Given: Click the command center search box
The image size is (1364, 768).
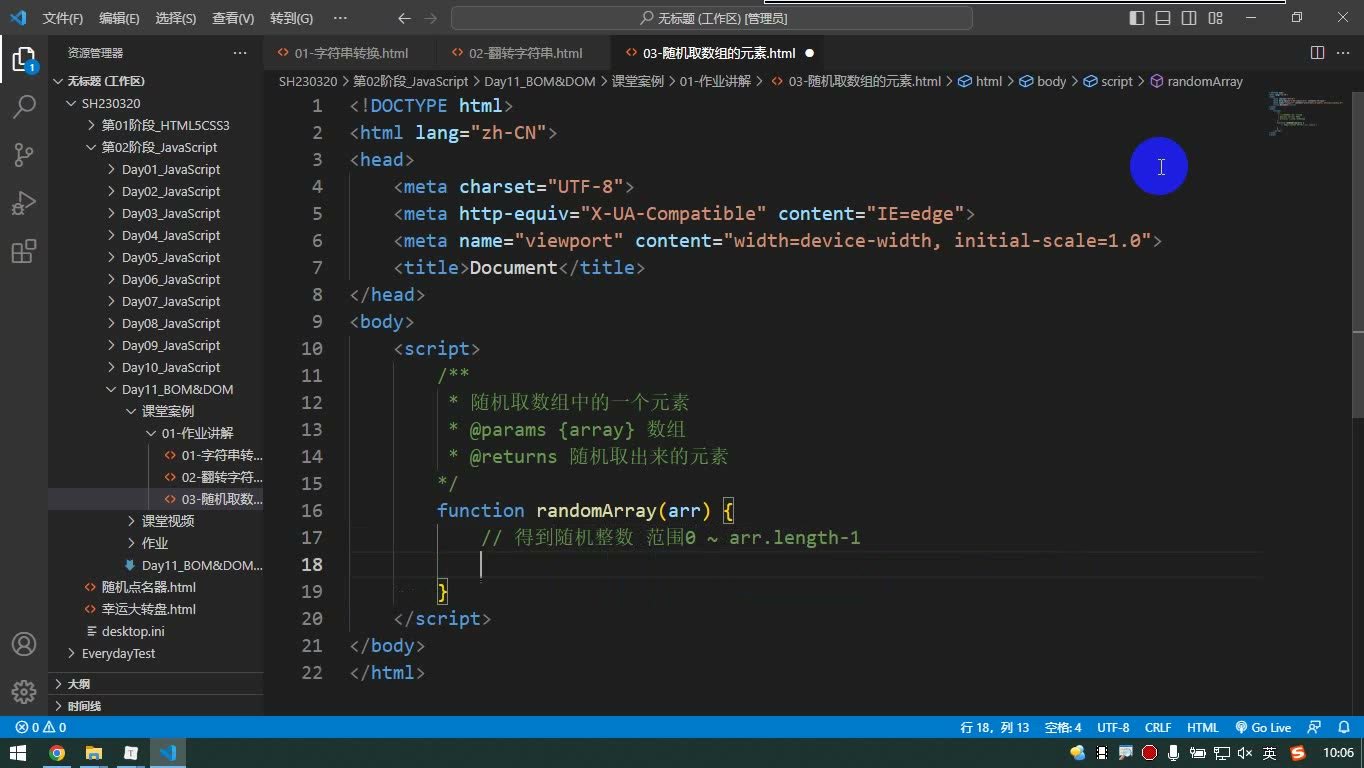Looking at the screenshot, I should point(712,18).
